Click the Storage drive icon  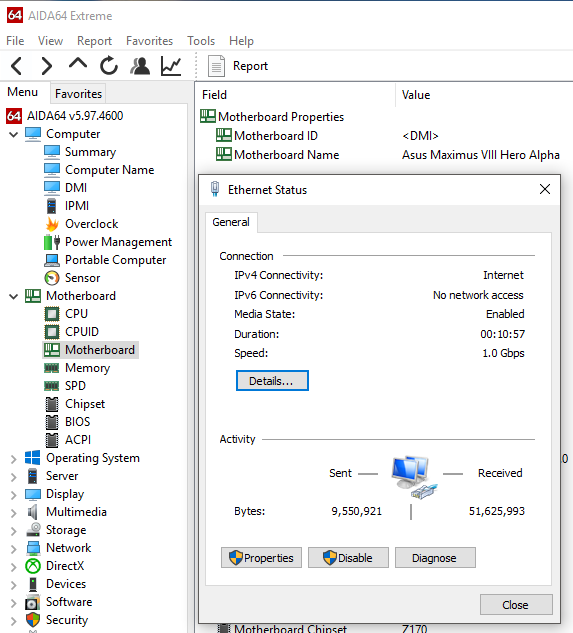click(33, 530)
